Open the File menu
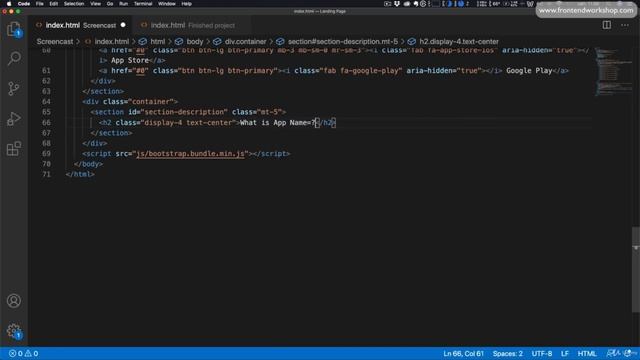 pos(40,4)
